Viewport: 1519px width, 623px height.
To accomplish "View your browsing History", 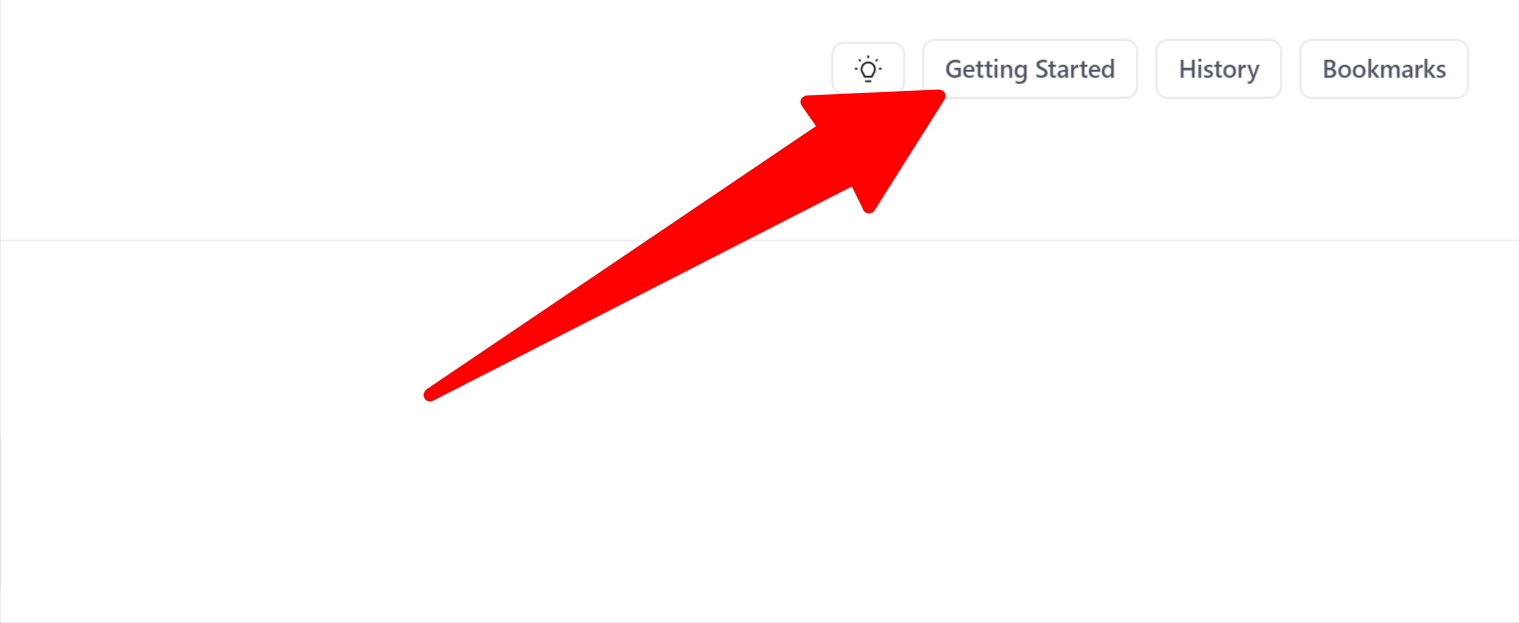I will pyautogui.click(x=1218, y=69).
